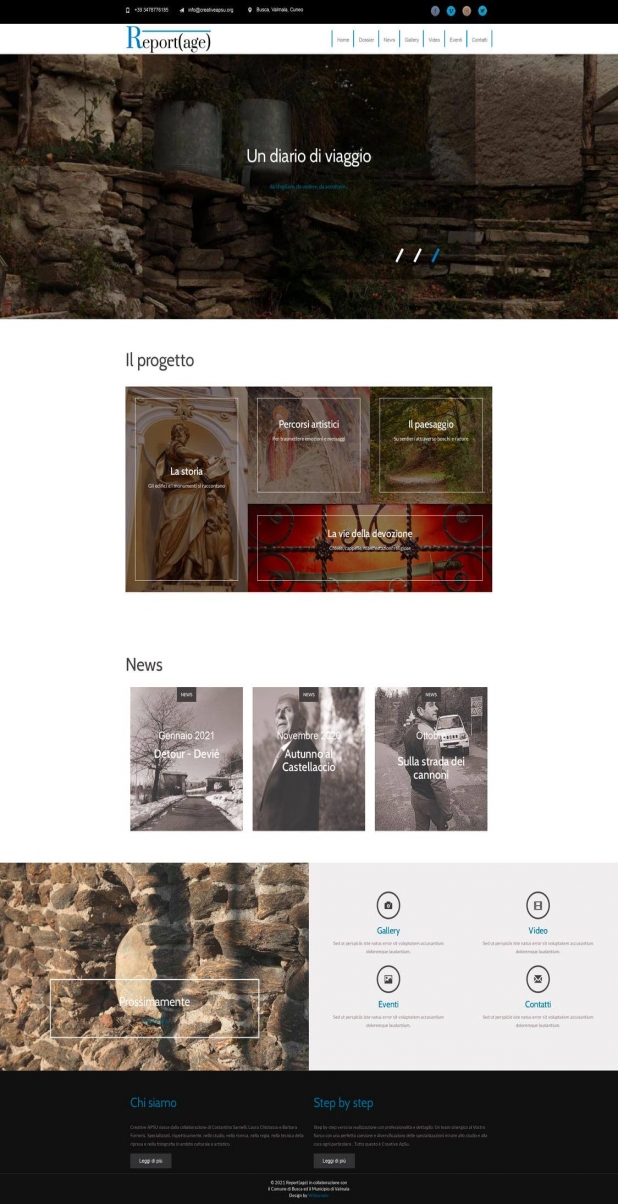Open the Home navigation item

pyautogui.click(x=343, y=39)
